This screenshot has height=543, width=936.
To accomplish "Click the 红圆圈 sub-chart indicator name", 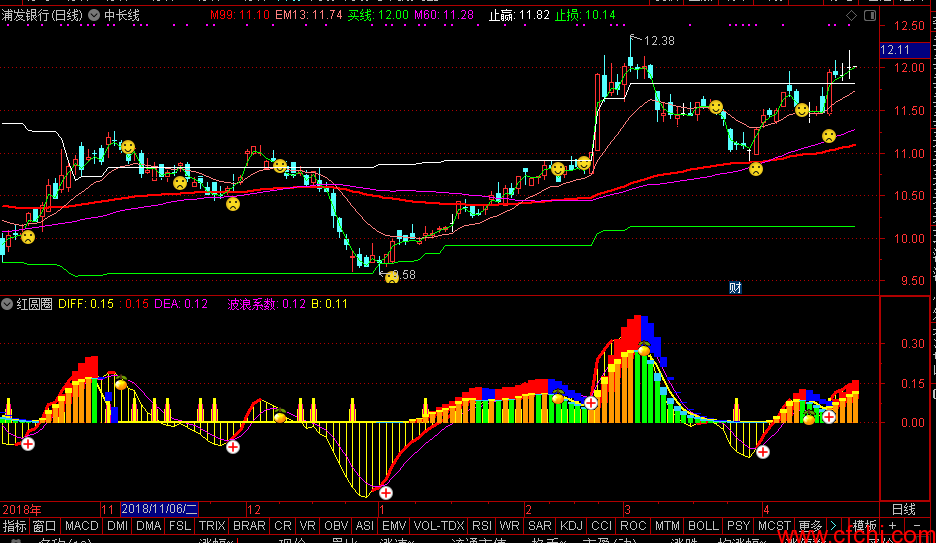I will pyautogui.click(x=34, y=304).
